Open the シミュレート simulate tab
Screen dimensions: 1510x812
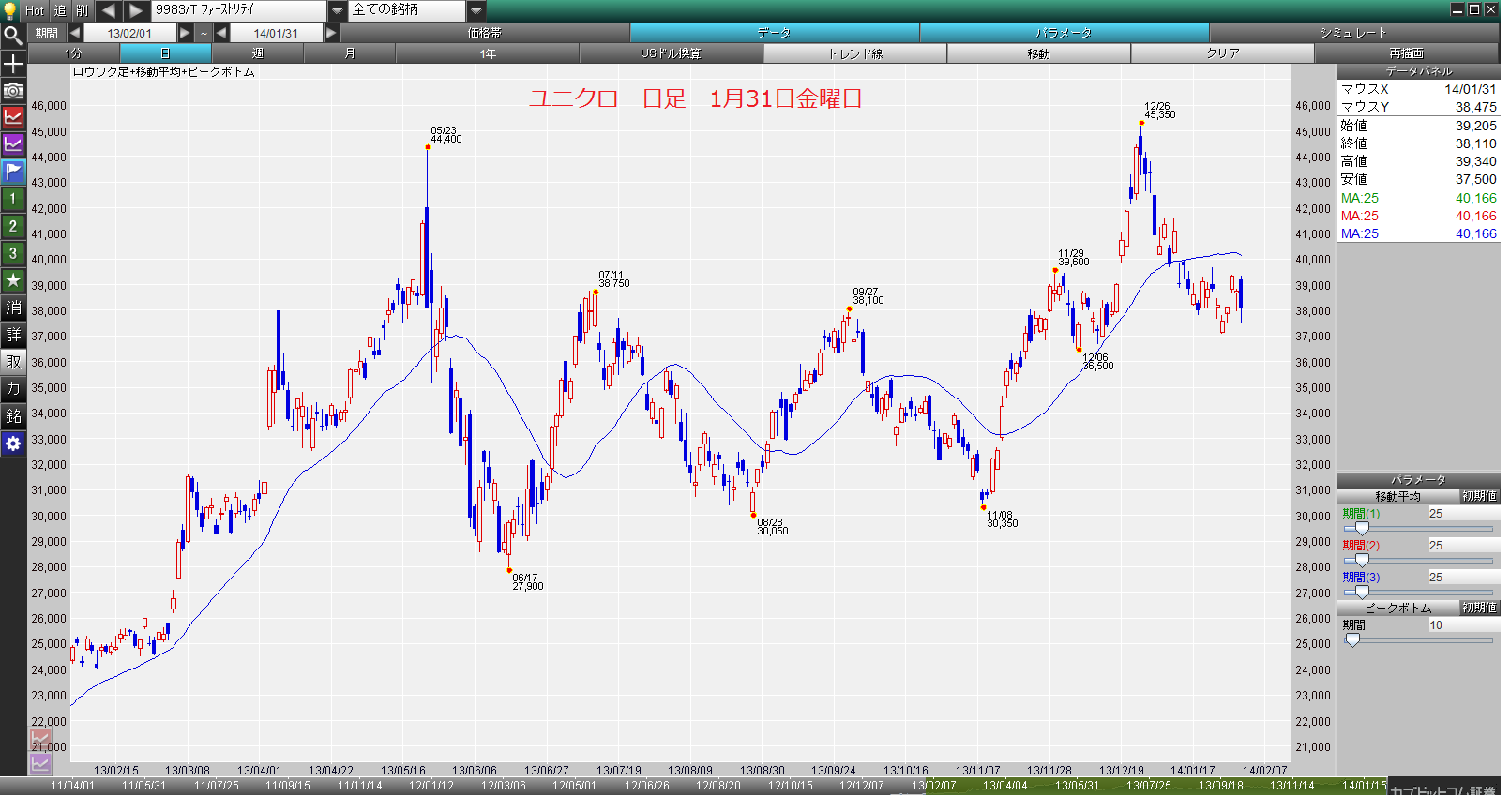click(x=1353, y=33)
